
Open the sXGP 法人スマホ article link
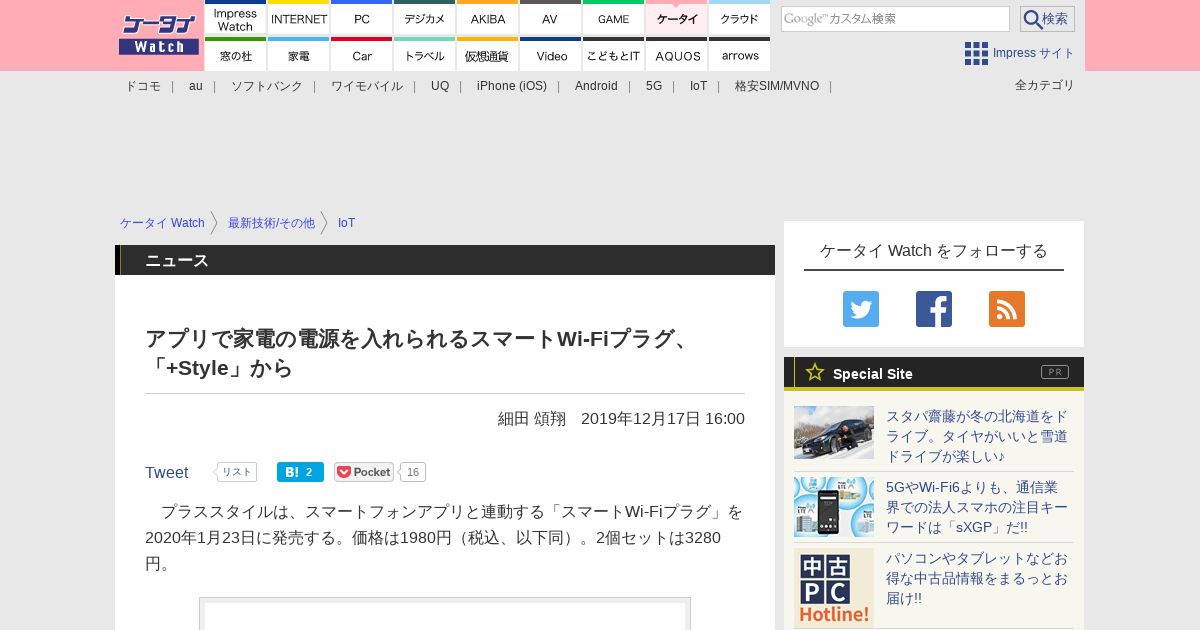(978, 507)
